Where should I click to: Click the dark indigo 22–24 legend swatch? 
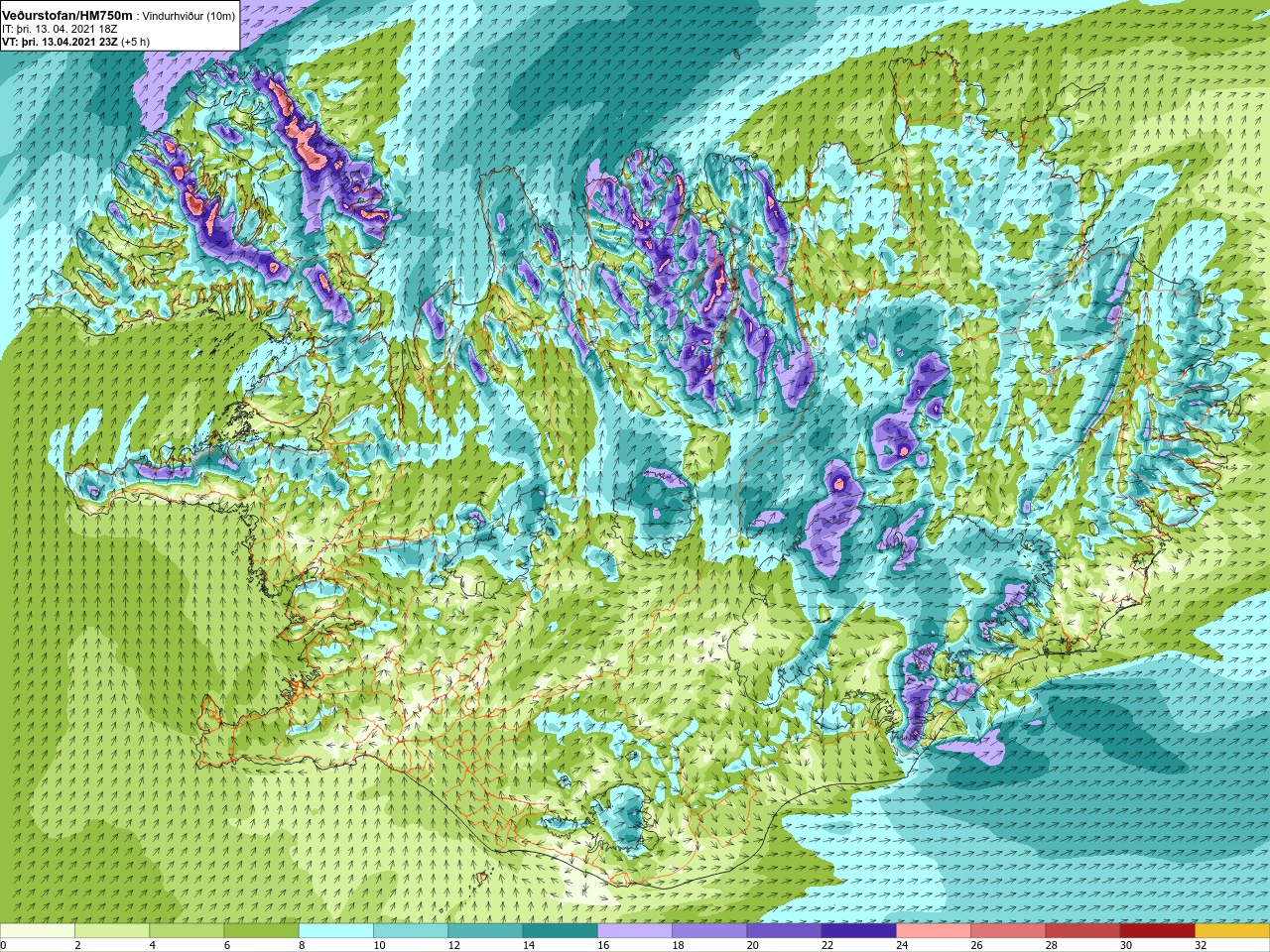tap(858, 931)
